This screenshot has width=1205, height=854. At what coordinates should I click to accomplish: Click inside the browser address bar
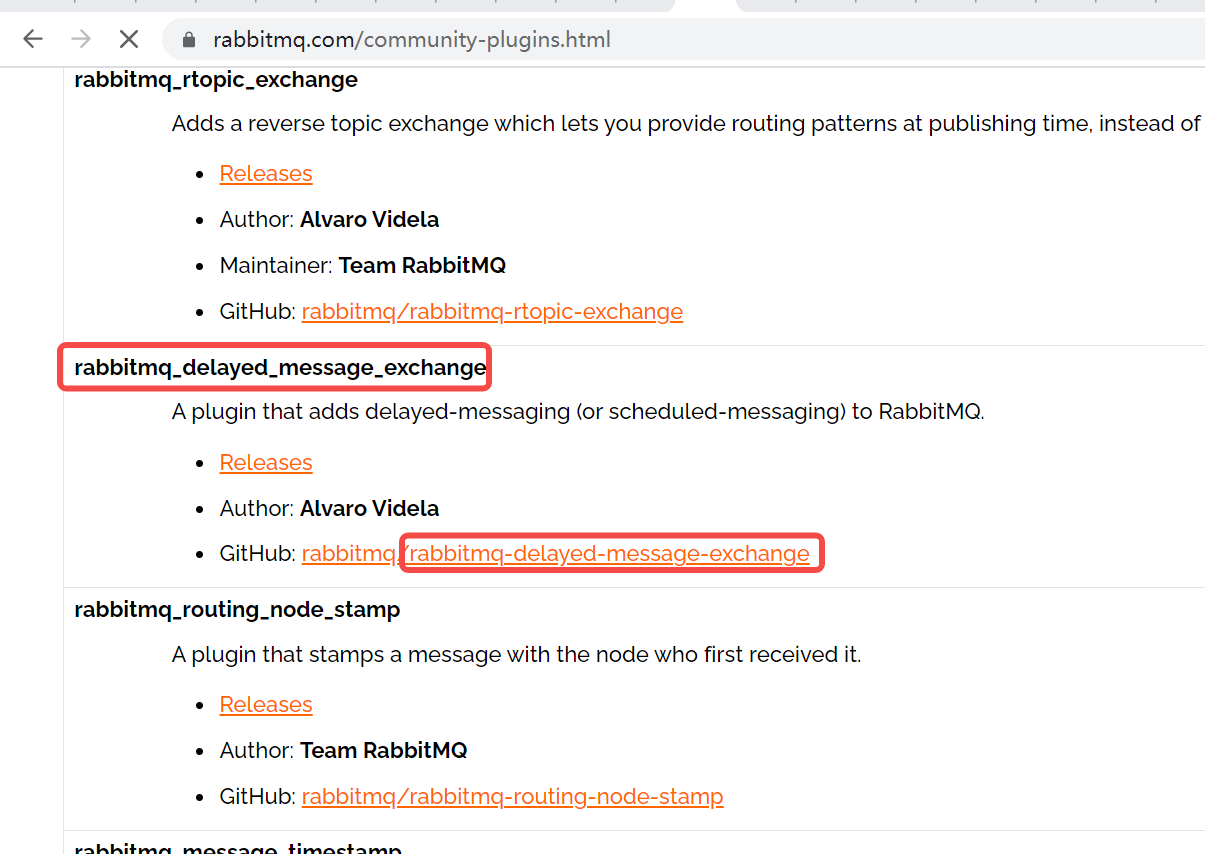700,39
